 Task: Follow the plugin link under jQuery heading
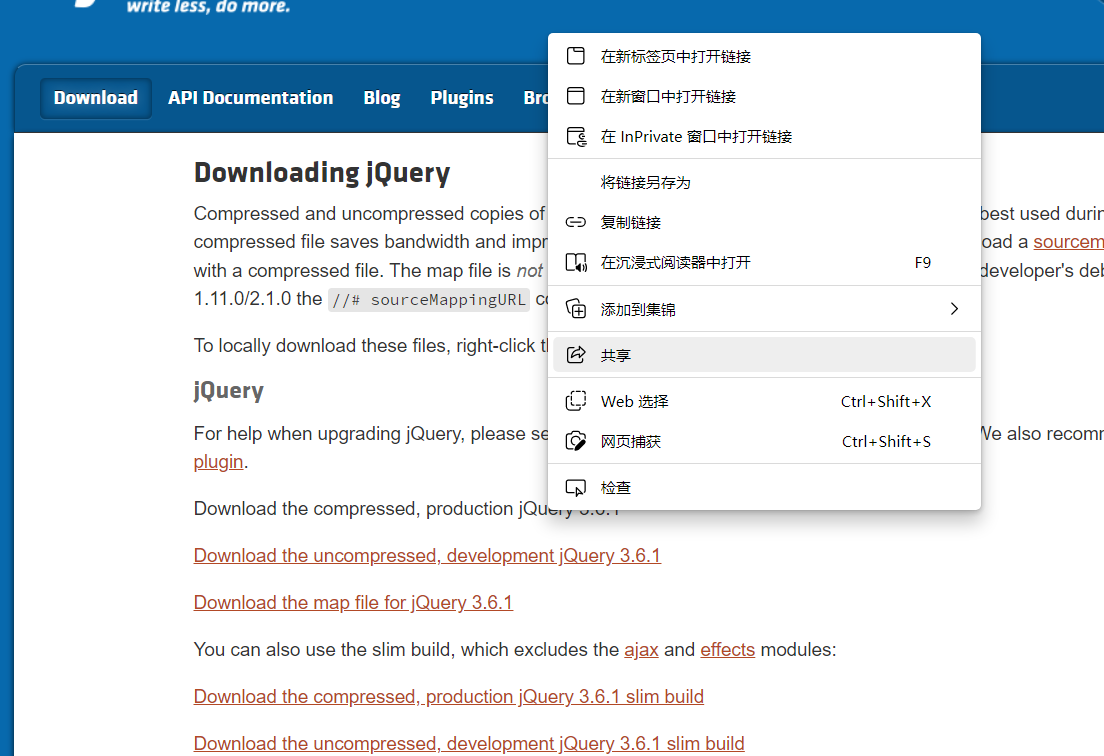click(x=218, y=462)
